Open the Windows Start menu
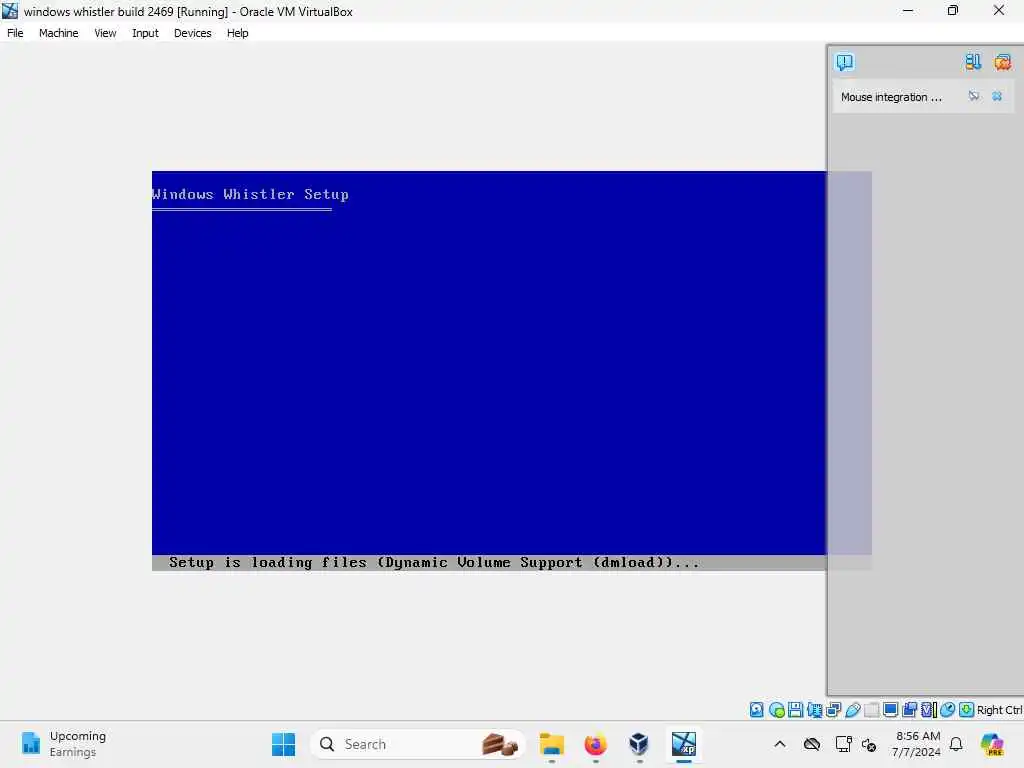This screenshot has height=768, width=1024. (283, 744)
